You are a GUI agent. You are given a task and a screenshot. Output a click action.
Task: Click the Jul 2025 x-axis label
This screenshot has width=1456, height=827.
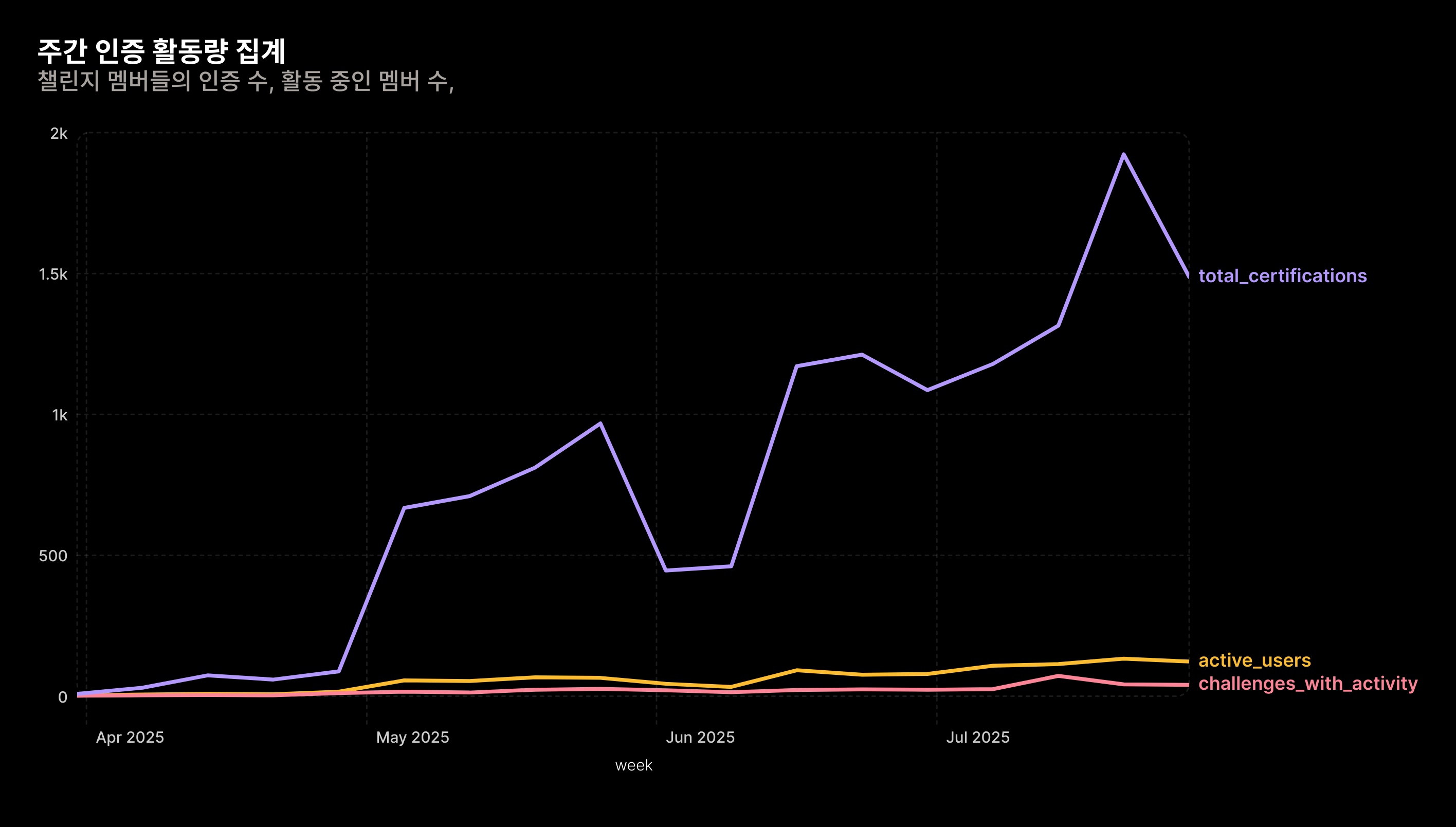(978, 737)
